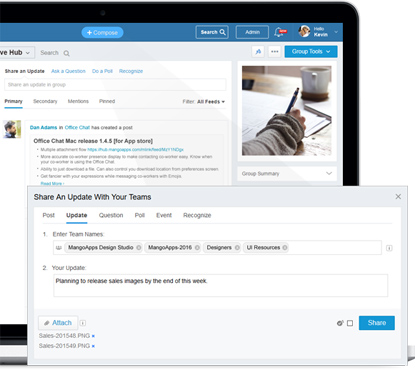
Task: Click the Compose button
Action: click(x=102, y=33)
